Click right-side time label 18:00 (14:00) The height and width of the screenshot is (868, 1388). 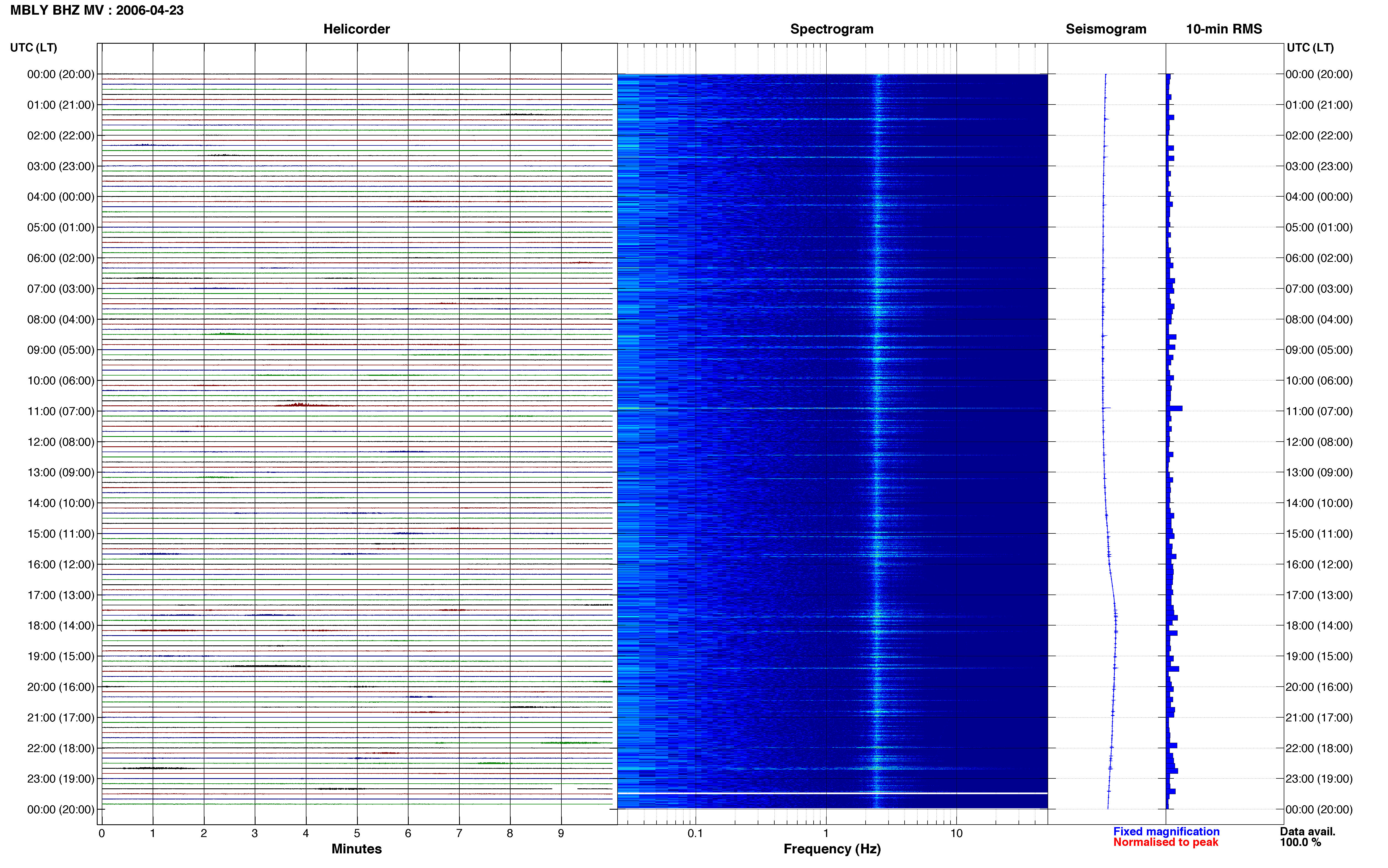point(1319,626)
